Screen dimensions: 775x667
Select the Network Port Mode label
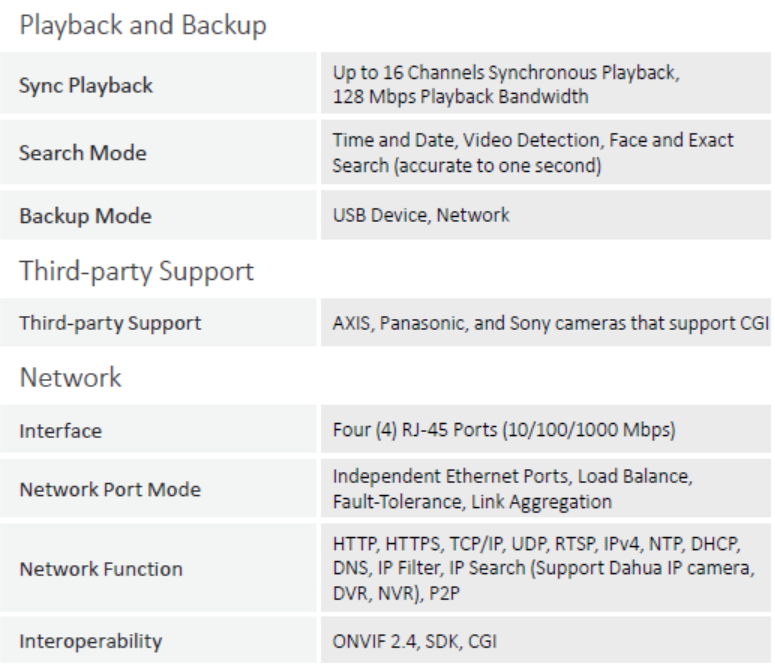point(110,489)
